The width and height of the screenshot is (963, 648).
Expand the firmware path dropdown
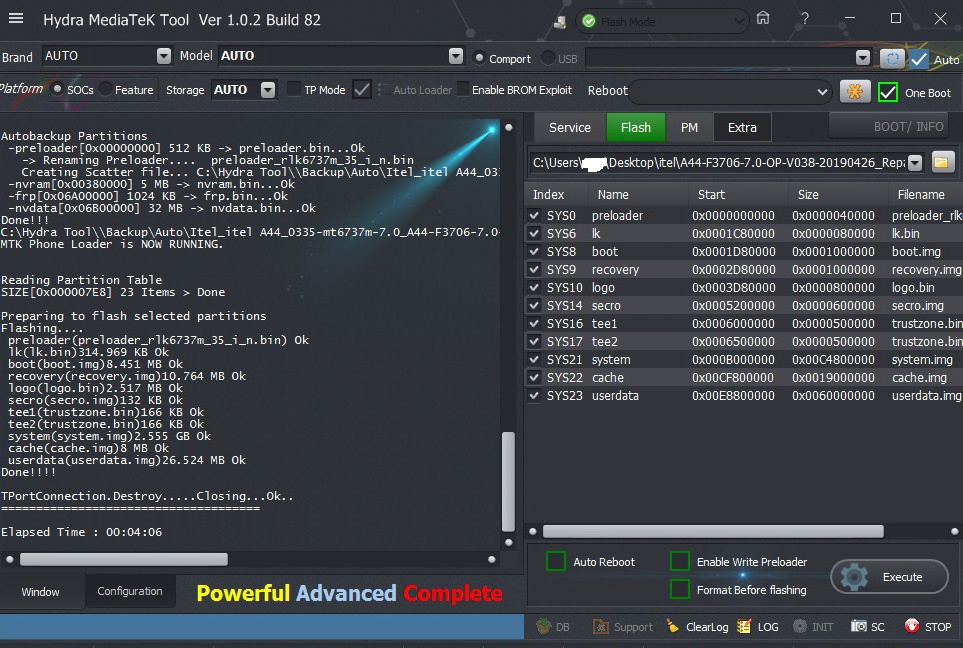[x=915, y=162]
